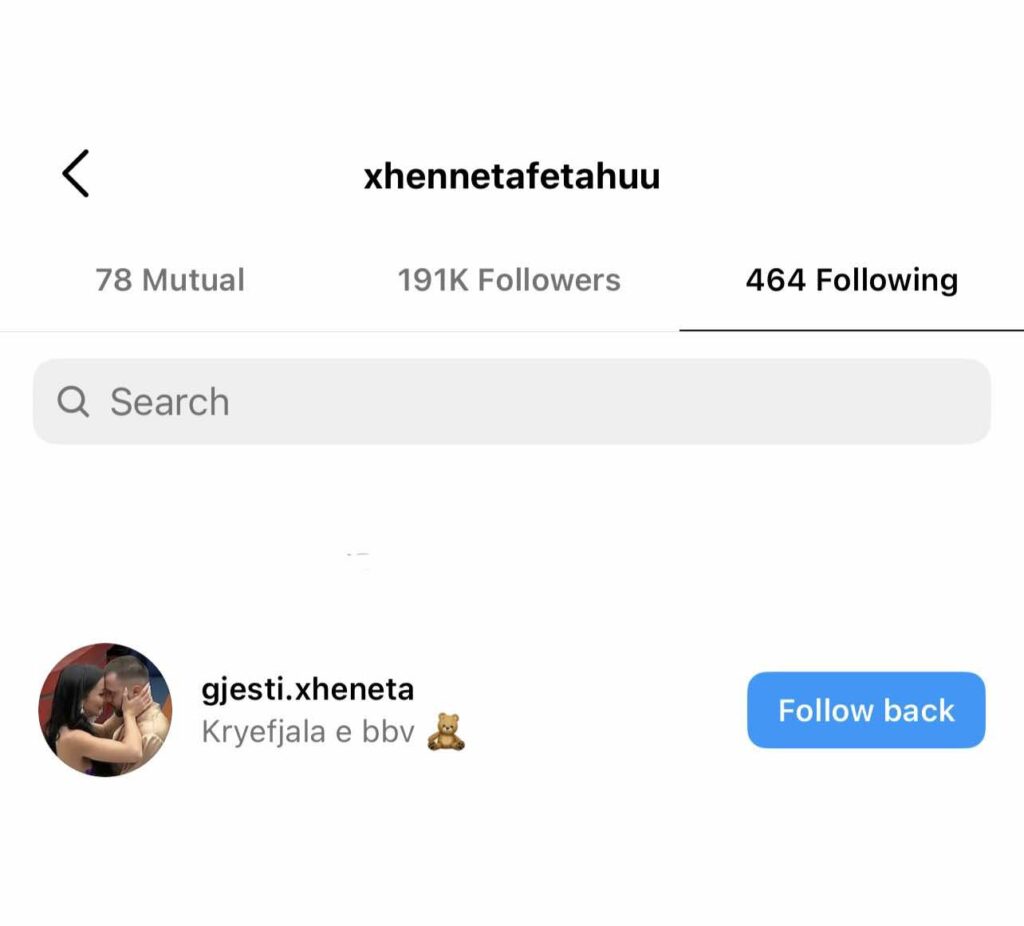Tap the back arrow icon
1024x926 pixels.
(x=76, y=174)
